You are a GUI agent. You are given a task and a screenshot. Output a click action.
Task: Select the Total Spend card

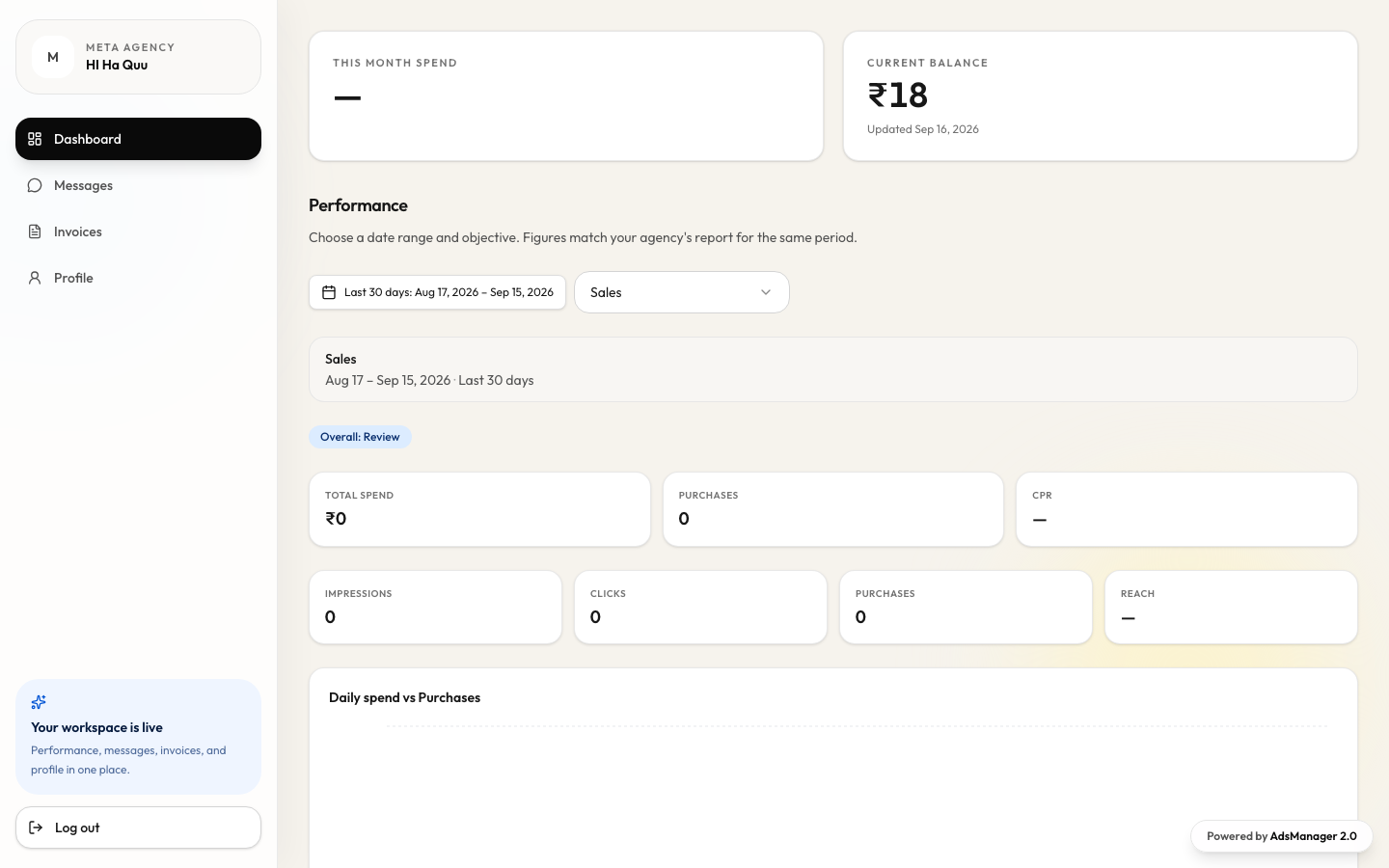pos(479,509)
